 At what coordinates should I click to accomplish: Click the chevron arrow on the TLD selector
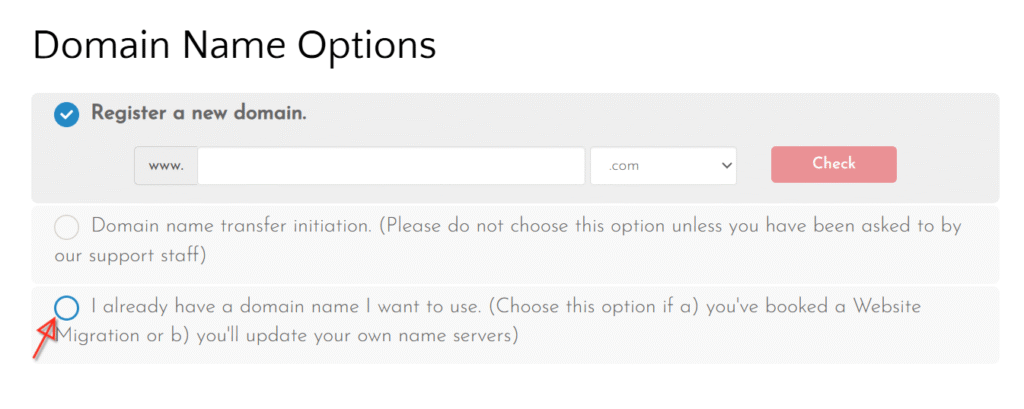click(726, 166)
